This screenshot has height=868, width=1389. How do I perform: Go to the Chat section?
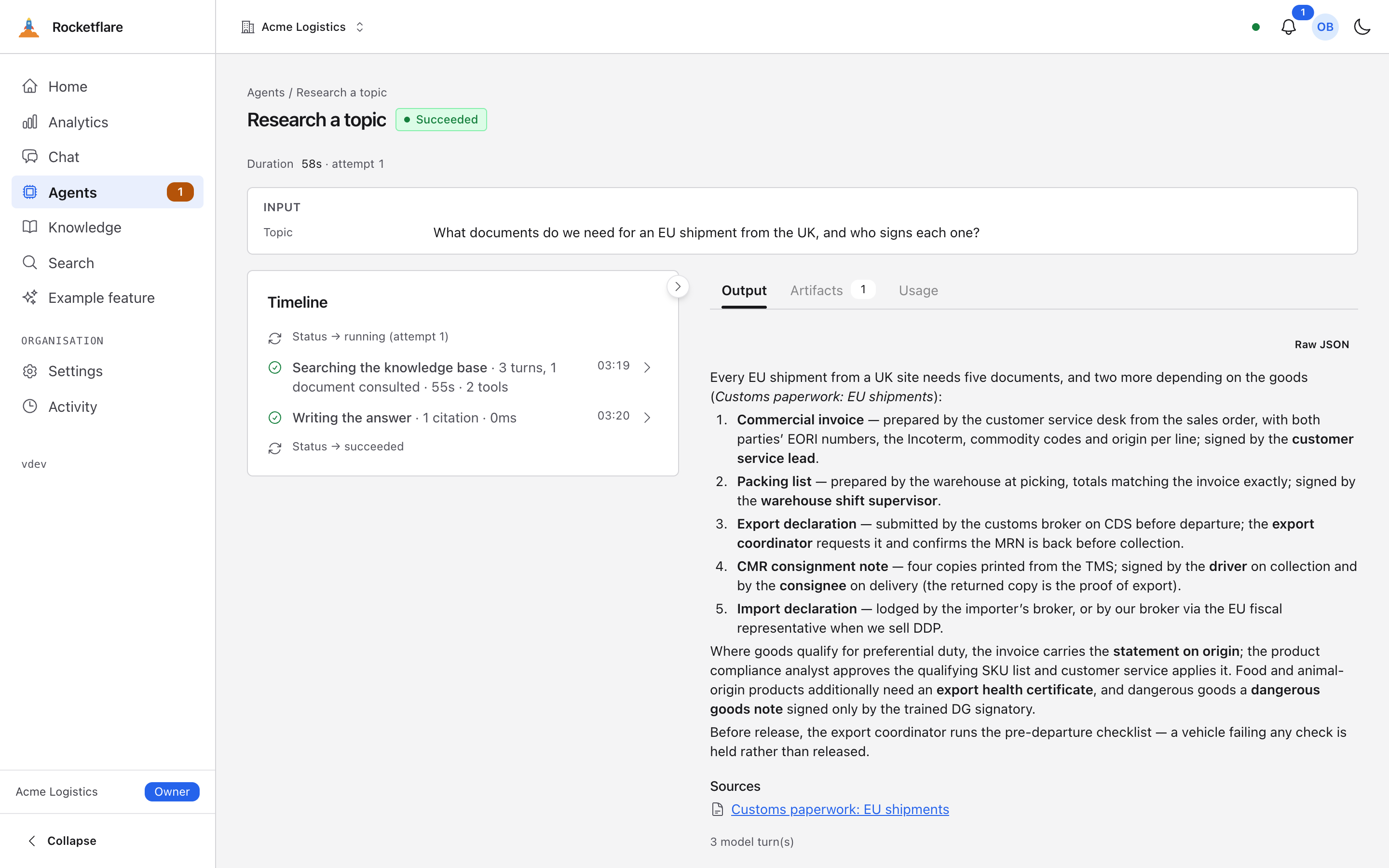coord(108,157)
